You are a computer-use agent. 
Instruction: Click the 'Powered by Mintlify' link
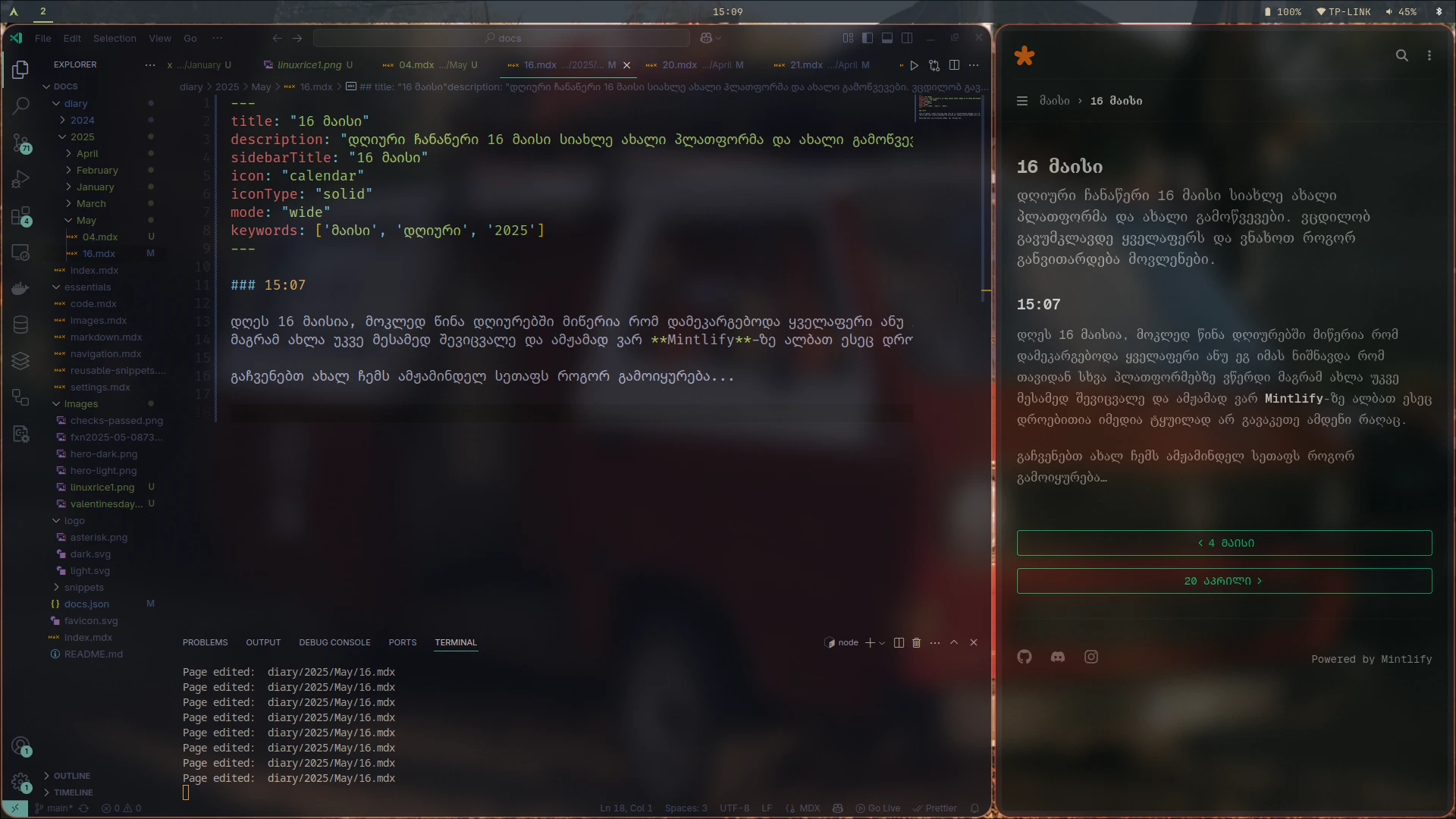pos(1371,660)
